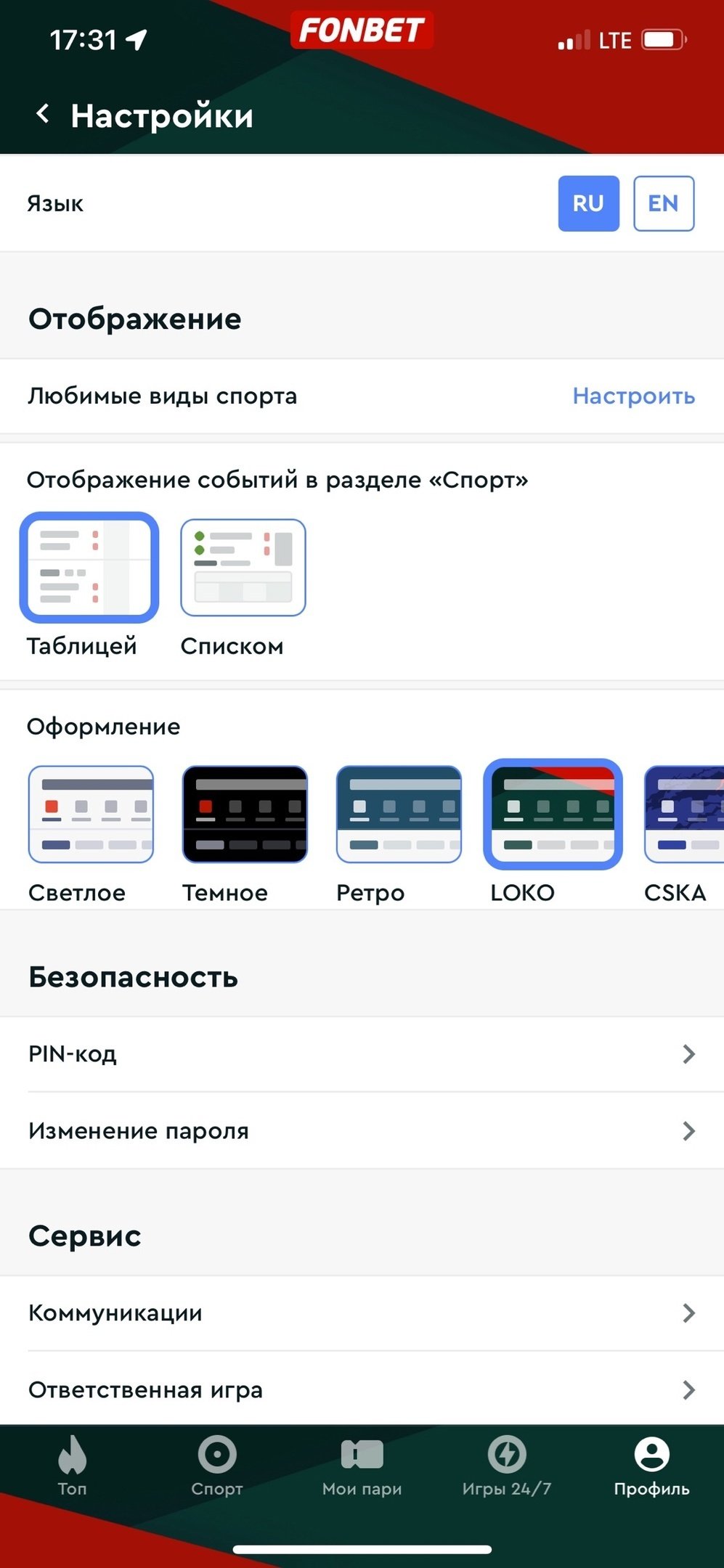Choose the Светлое light theme

point(91,814)
